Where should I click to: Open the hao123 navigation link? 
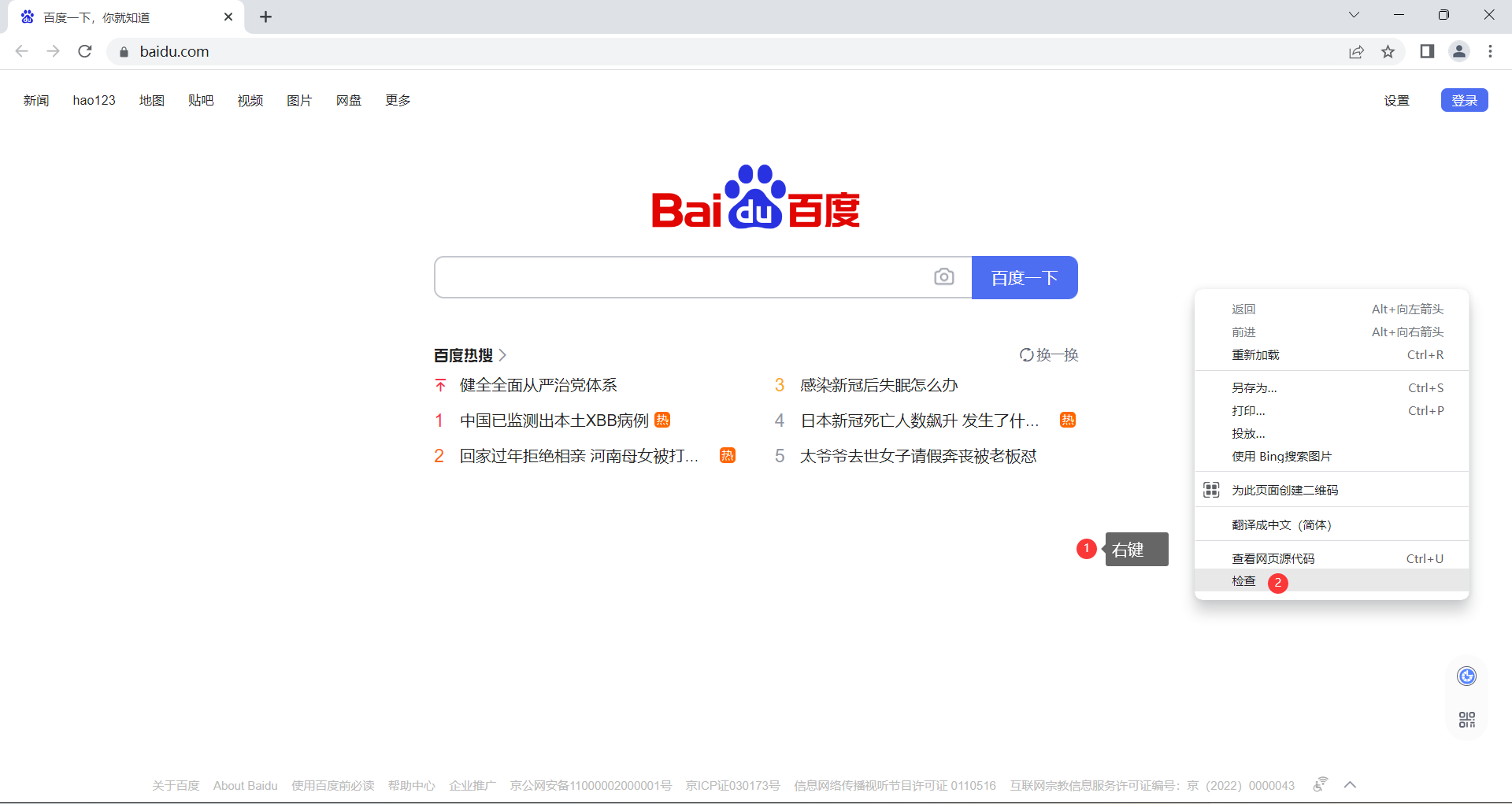point(94,101)
